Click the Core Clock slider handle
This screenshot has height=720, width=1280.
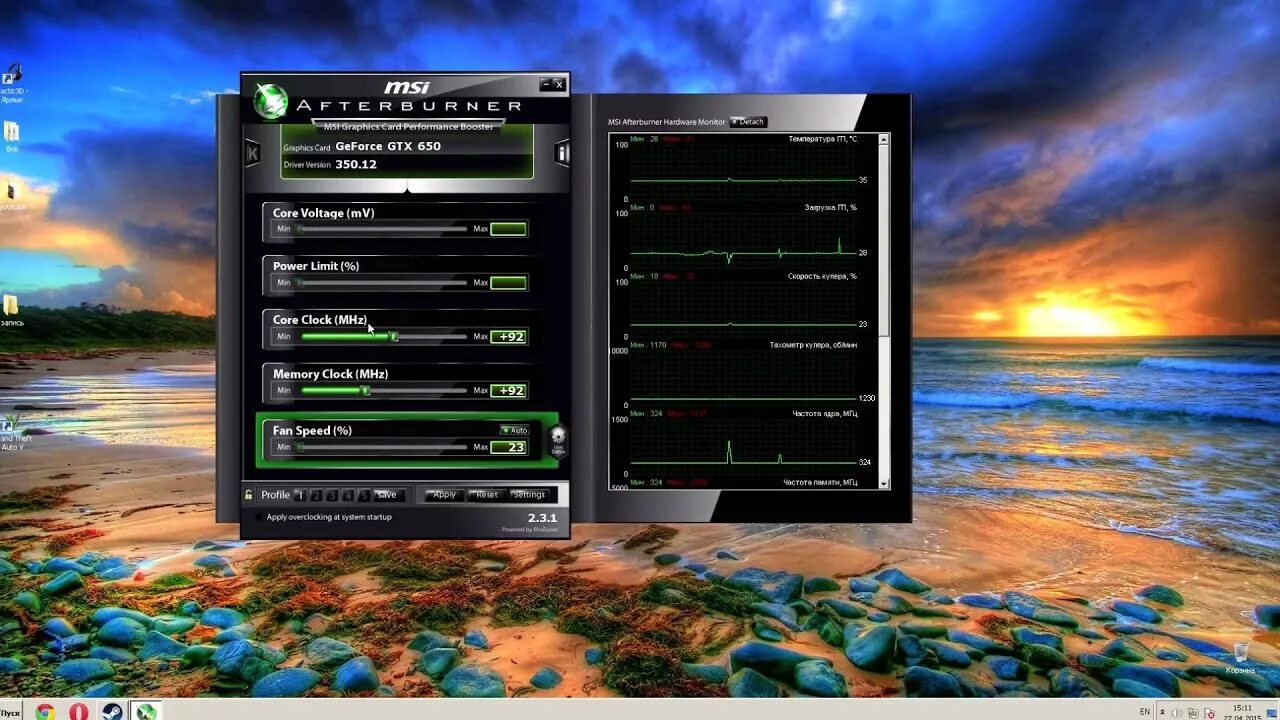point(394,337)
